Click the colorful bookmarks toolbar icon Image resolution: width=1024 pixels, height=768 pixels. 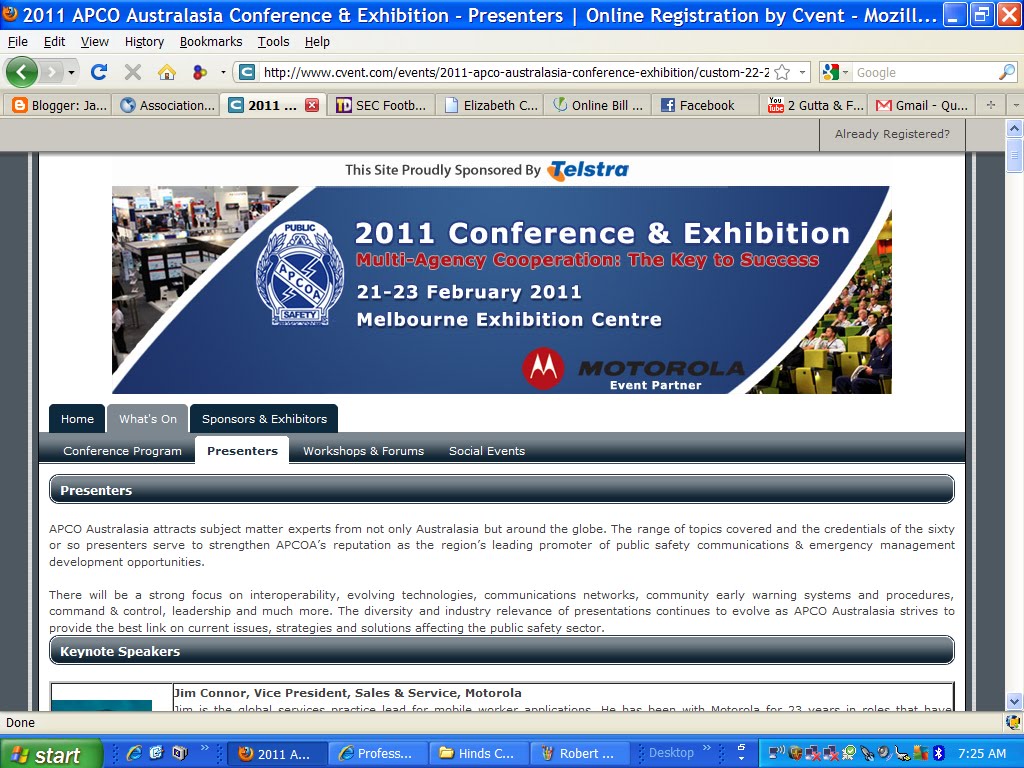click(200, 72)
